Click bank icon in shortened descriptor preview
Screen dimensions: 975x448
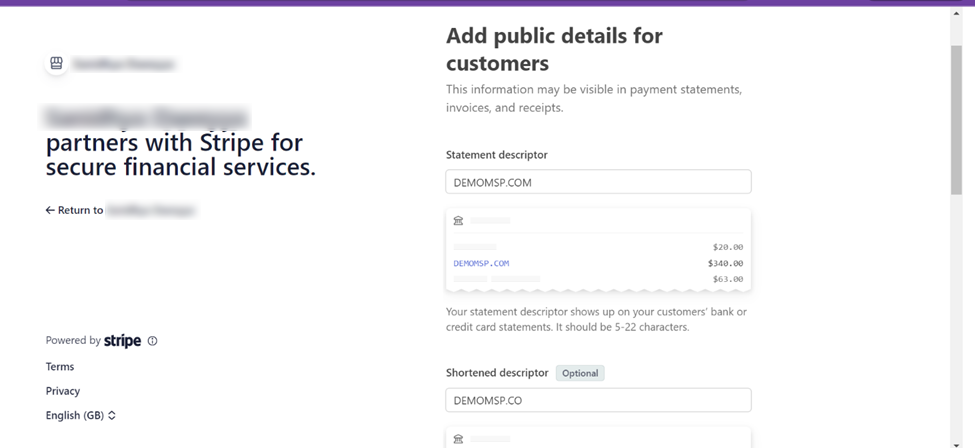[x=458, y=439]
